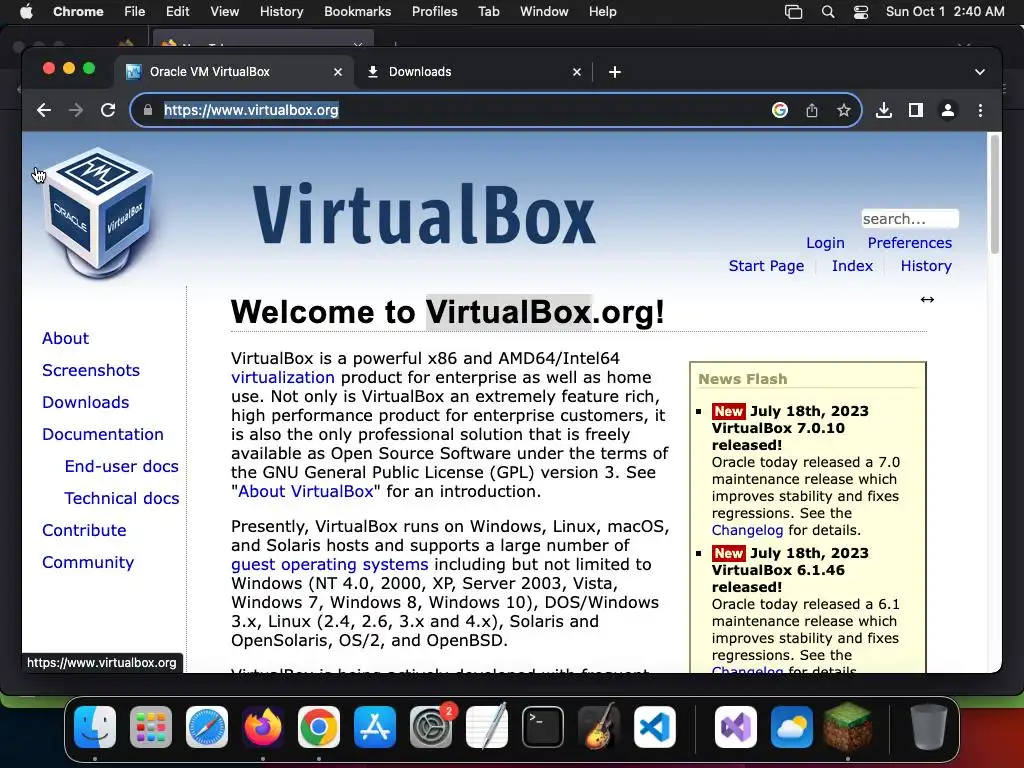Open TextEdit from the Dock

click(487, 727)
